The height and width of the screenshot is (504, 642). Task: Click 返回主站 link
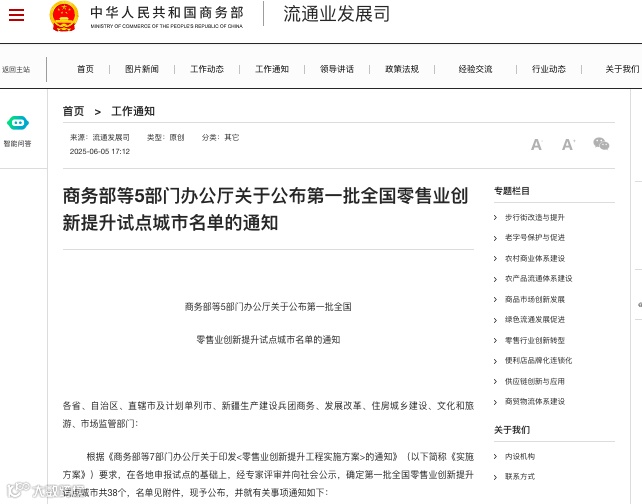(x=16, y=70)
